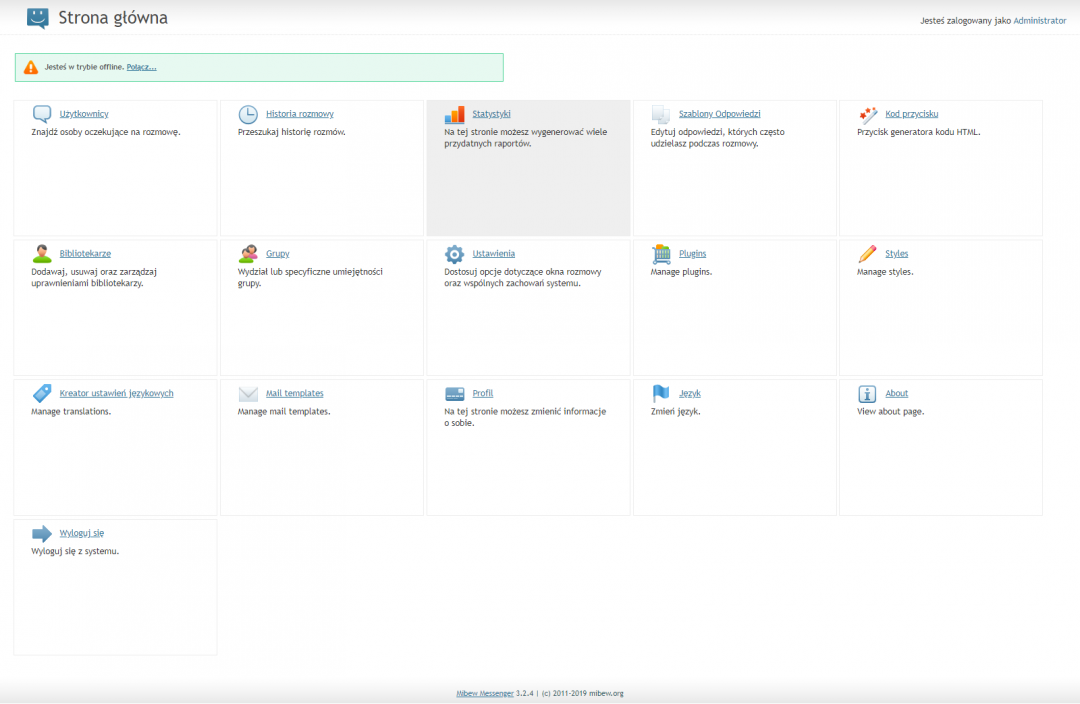1080x704 pixels.
Task: Open the Język link
Action: pyautogui.click(x=689, y=393)
